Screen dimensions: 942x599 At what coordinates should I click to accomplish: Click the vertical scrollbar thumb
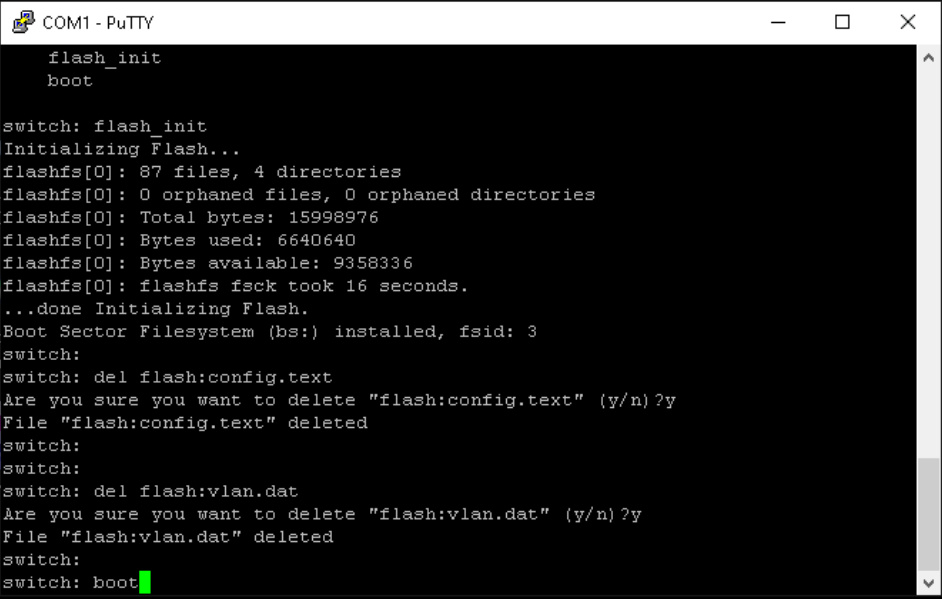coord(929,512)
